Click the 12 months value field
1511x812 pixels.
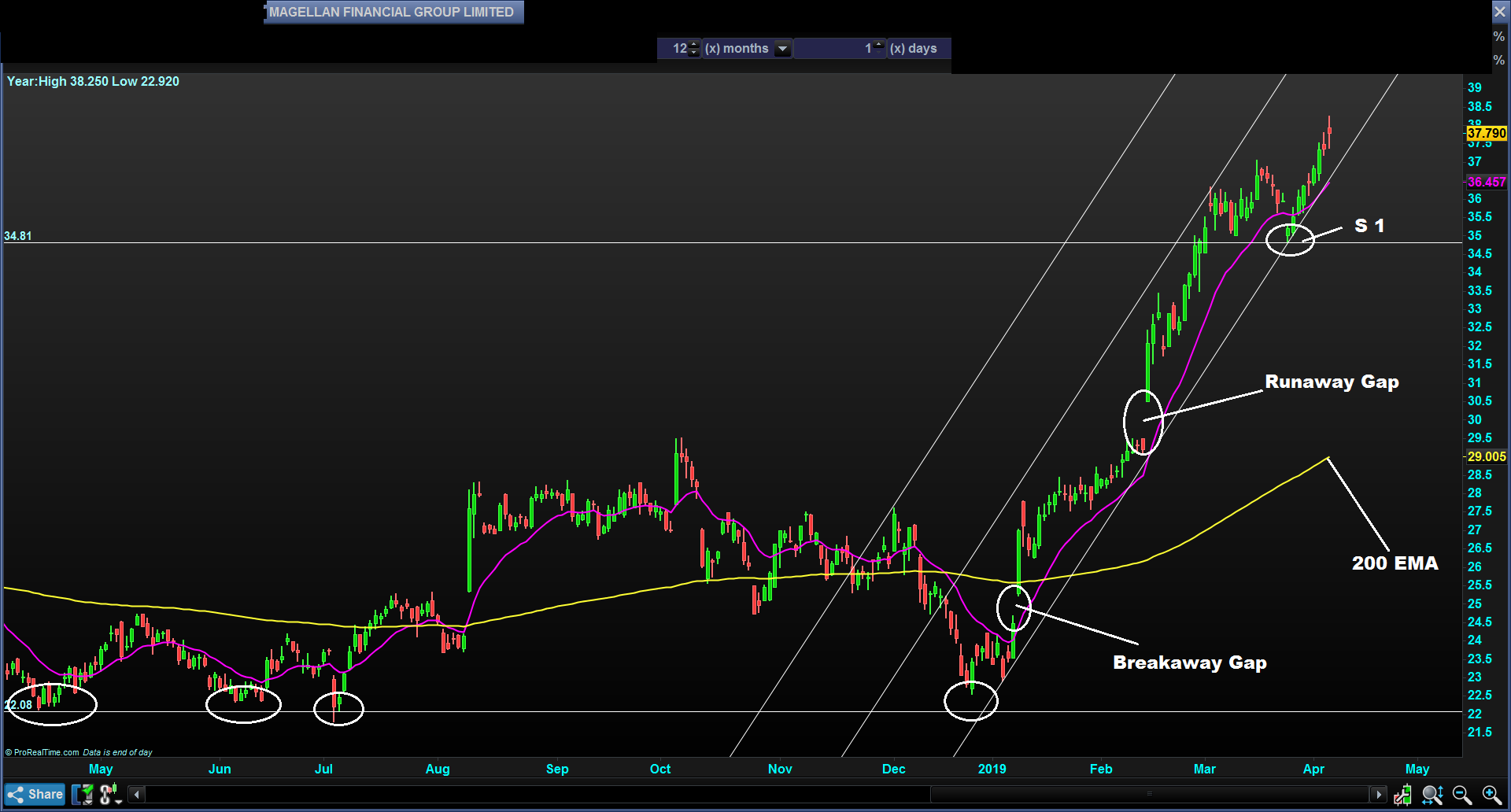673,49
